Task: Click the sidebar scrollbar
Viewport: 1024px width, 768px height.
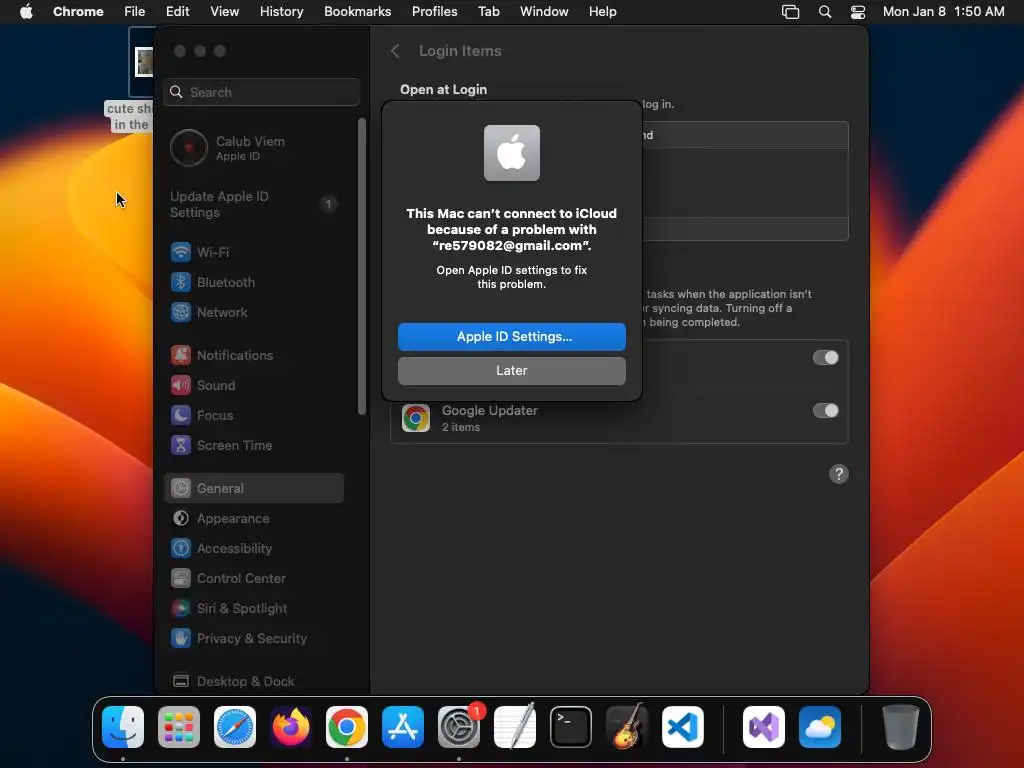Action: coord(362,266)
